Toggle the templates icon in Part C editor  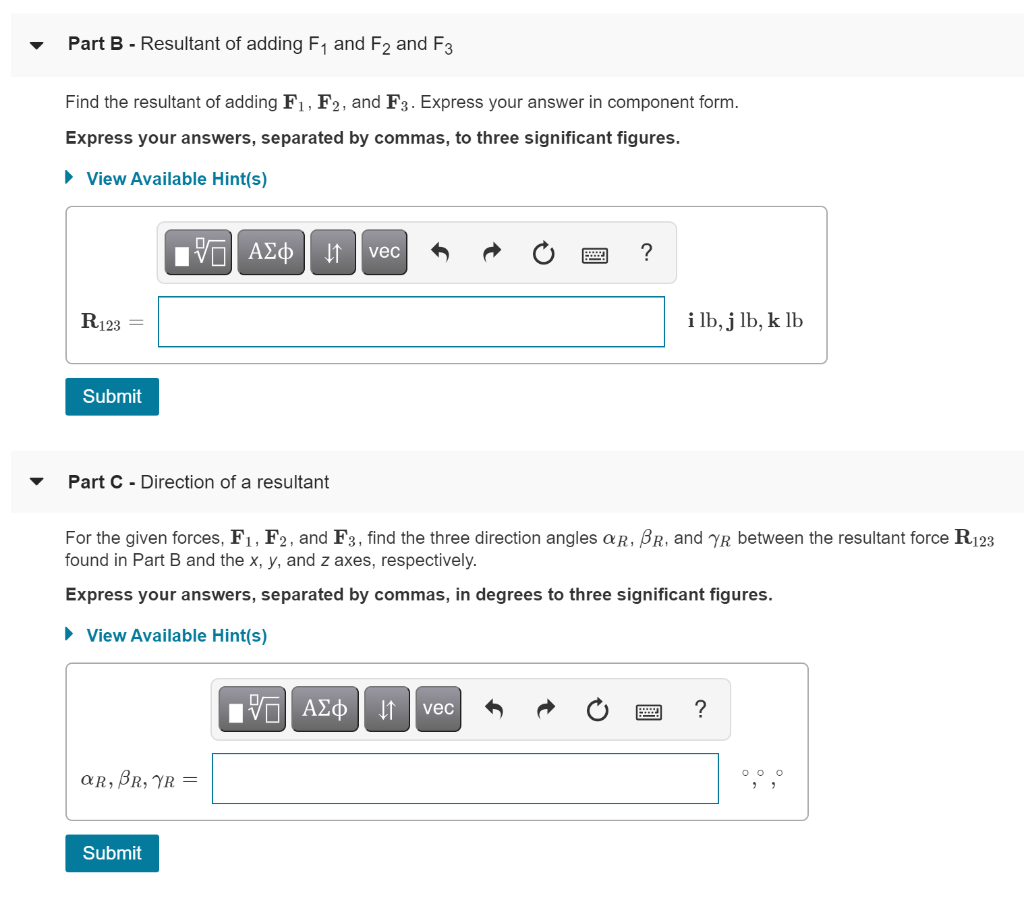[251, 708]
